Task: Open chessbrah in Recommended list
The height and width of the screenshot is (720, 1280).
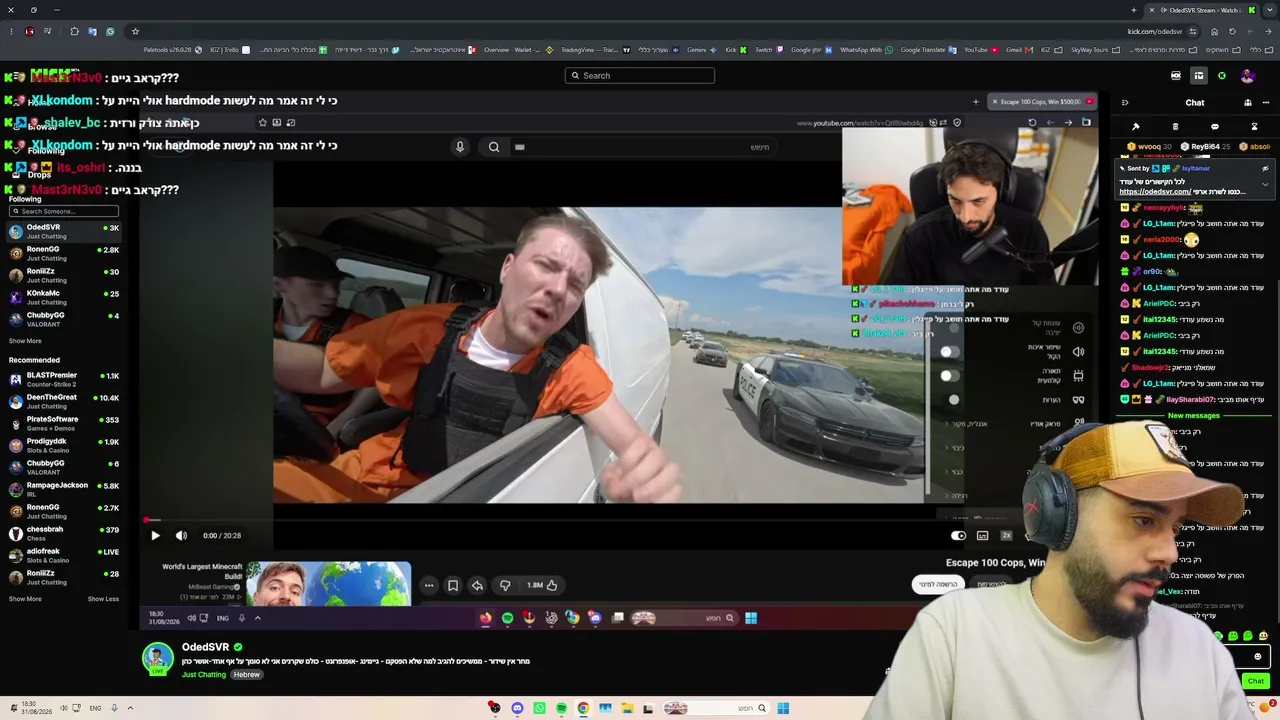Action: pyautogui.click(x=64, y=533)
